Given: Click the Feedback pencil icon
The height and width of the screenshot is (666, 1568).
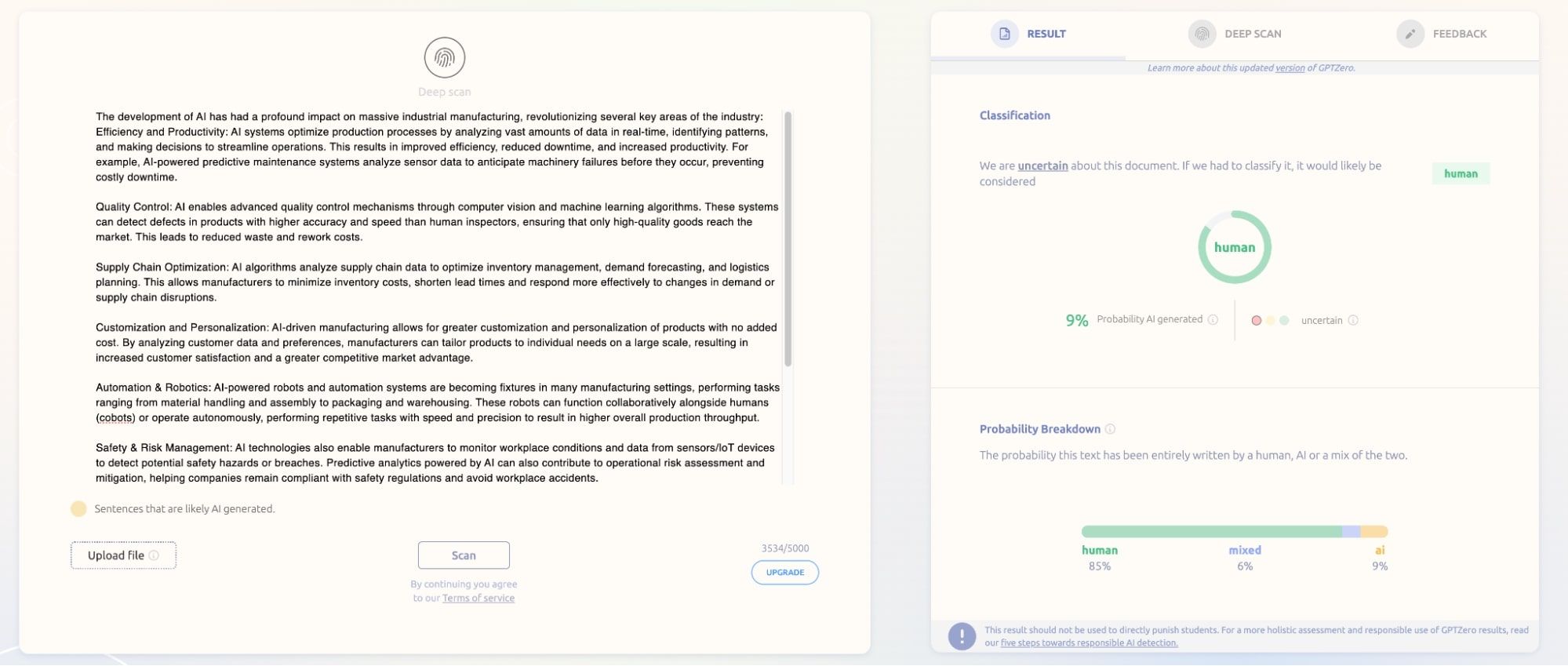Looking at the screenshot, I should coord(1410,34).
